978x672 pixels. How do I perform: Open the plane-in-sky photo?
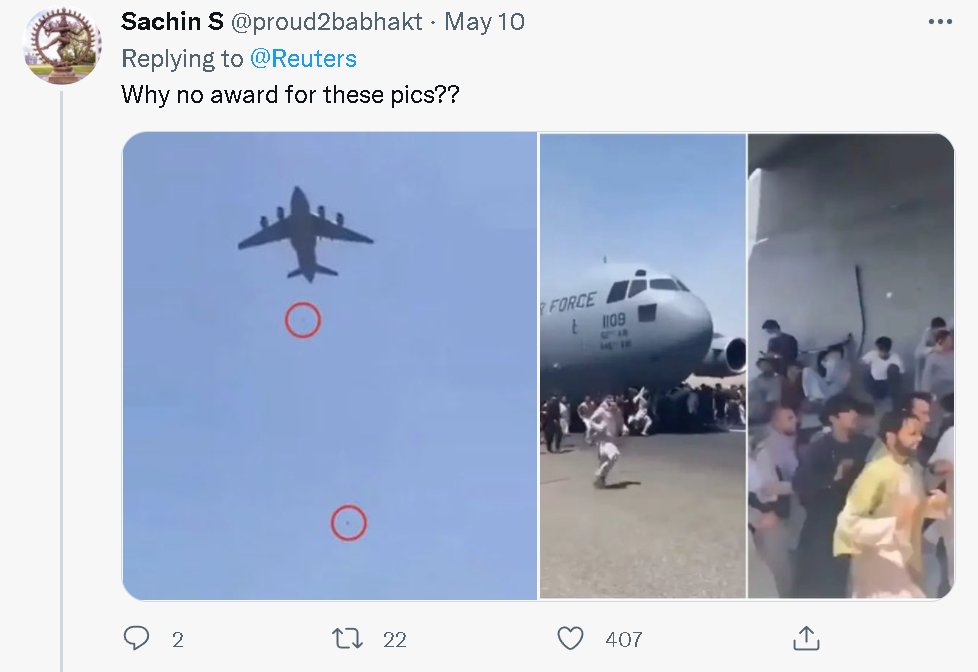(330, 366)
